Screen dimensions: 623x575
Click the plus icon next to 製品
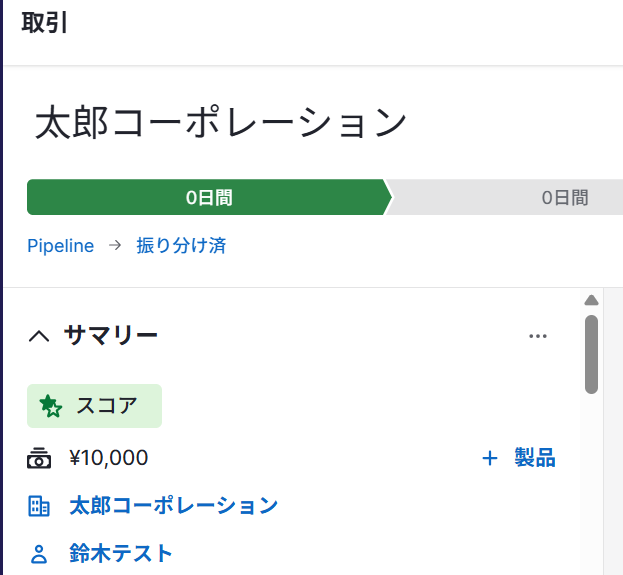[x=490, y=459]
